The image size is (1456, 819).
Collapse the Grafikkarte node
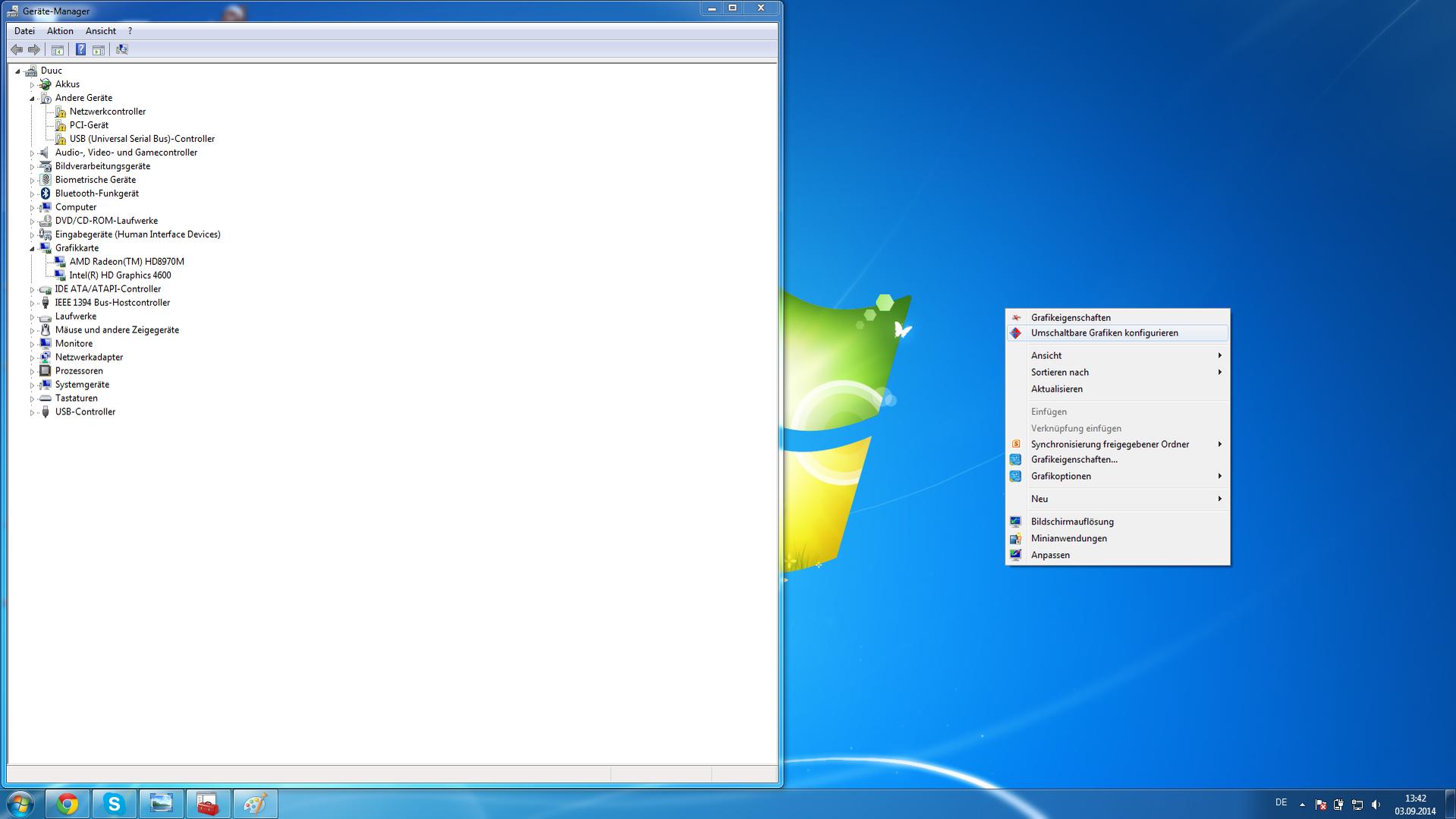click(32, 248)
